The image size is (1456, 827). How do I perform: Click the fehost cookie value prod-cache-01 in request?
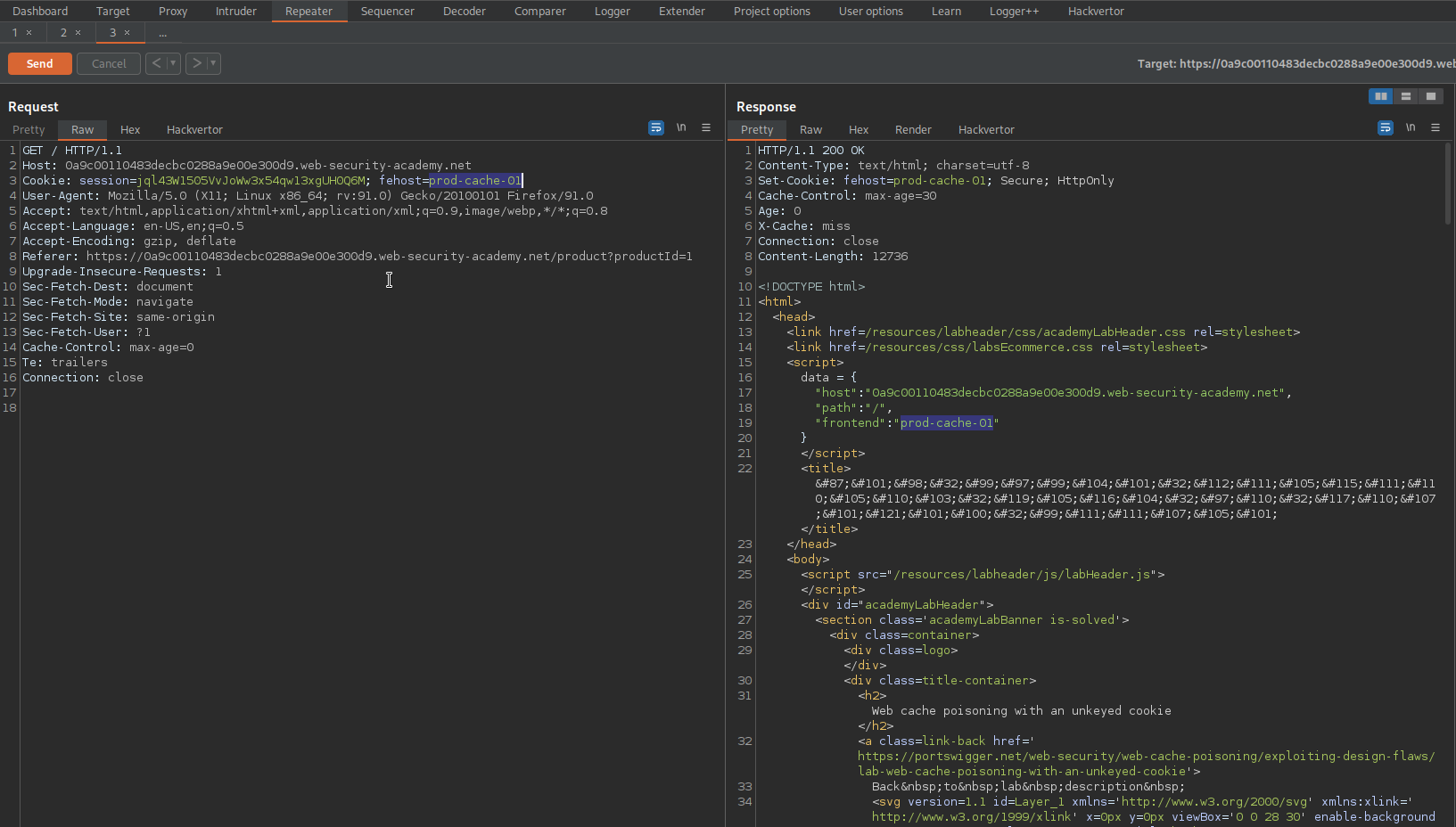pos(475,180)
